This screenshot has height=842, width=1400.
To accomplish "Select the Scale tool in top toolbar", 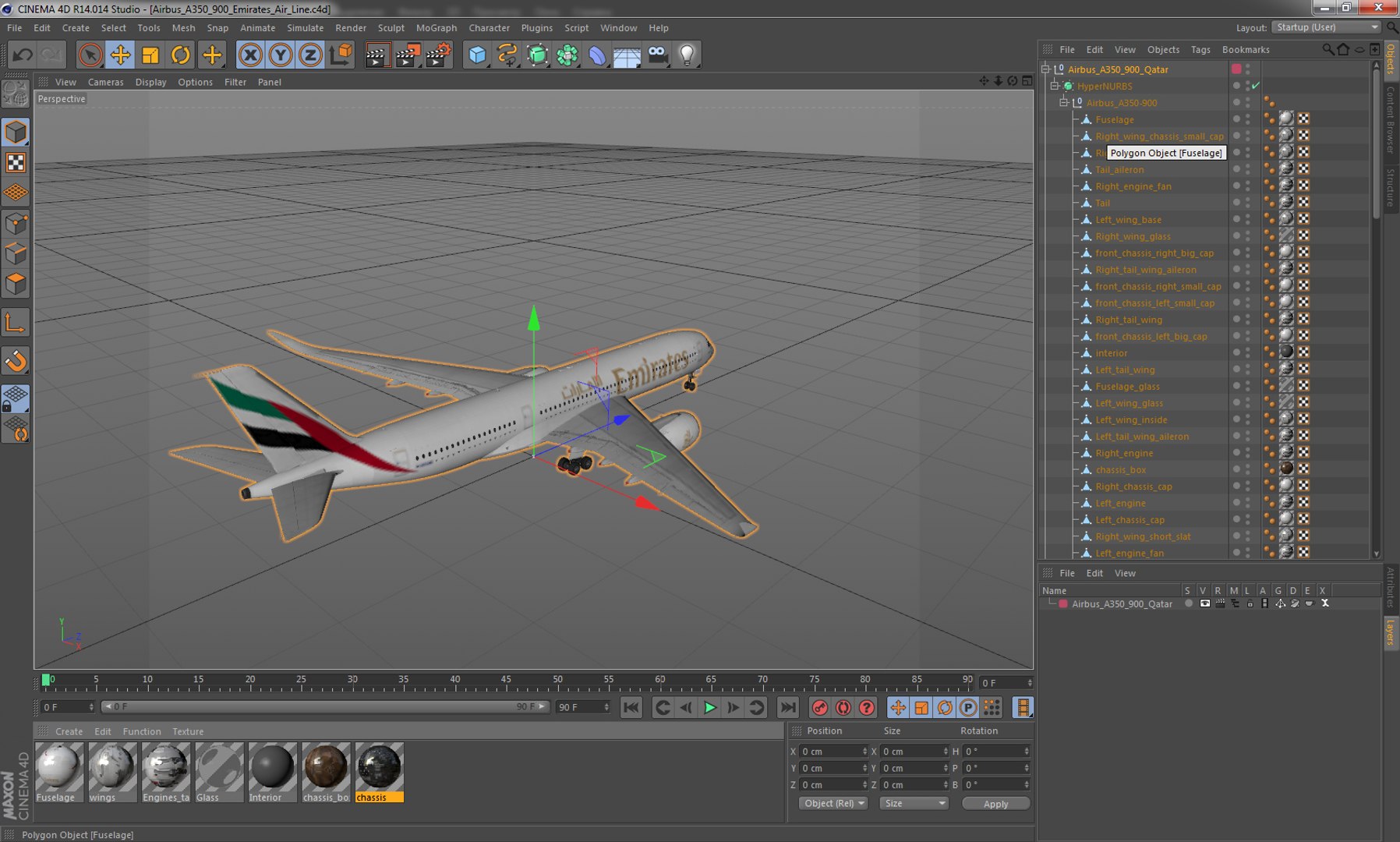I will pos(150,55).
